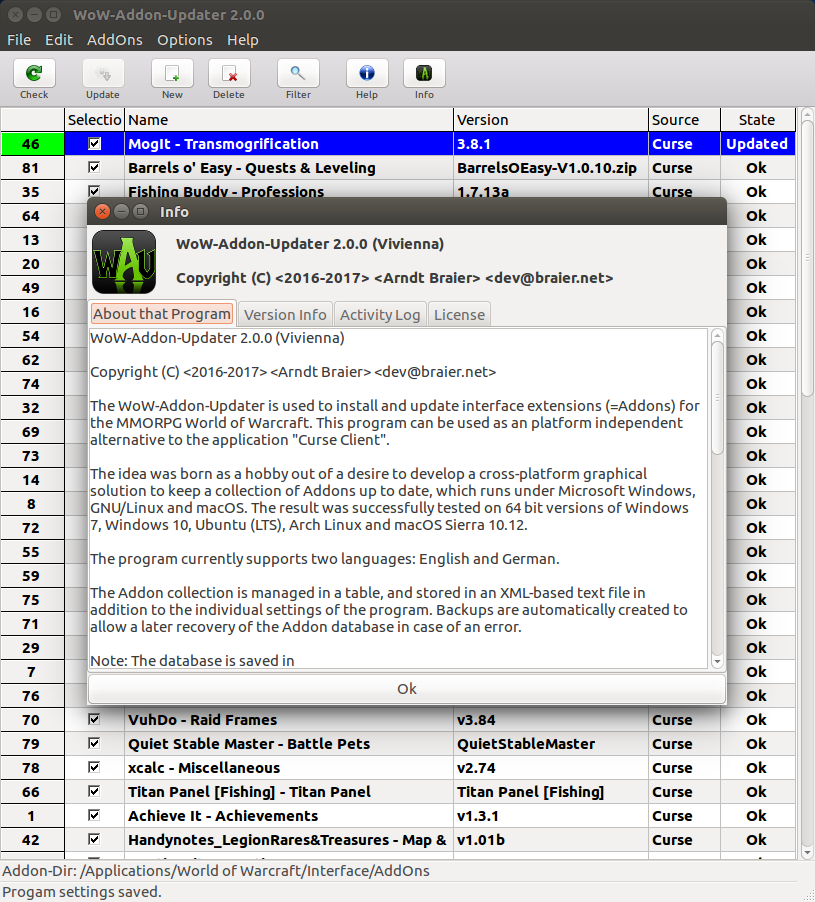Click Fishing Buddy - Professions name cell
This screenshot has height=902, width=815.
coord(289,191)
